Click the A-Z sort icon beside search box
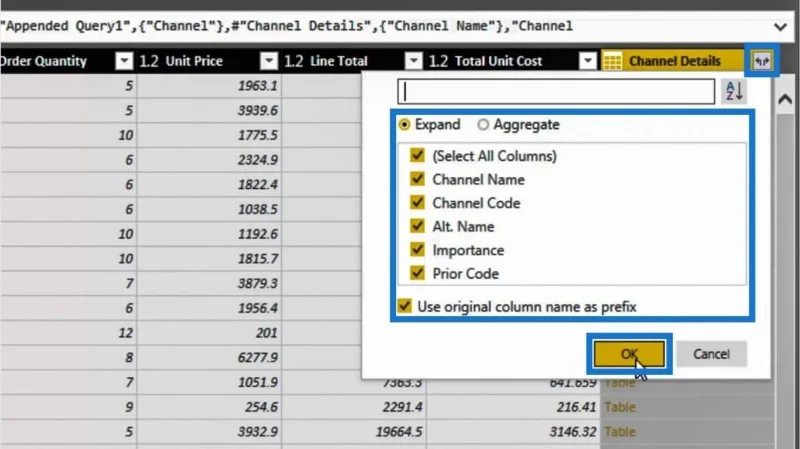 pos(734,92)
